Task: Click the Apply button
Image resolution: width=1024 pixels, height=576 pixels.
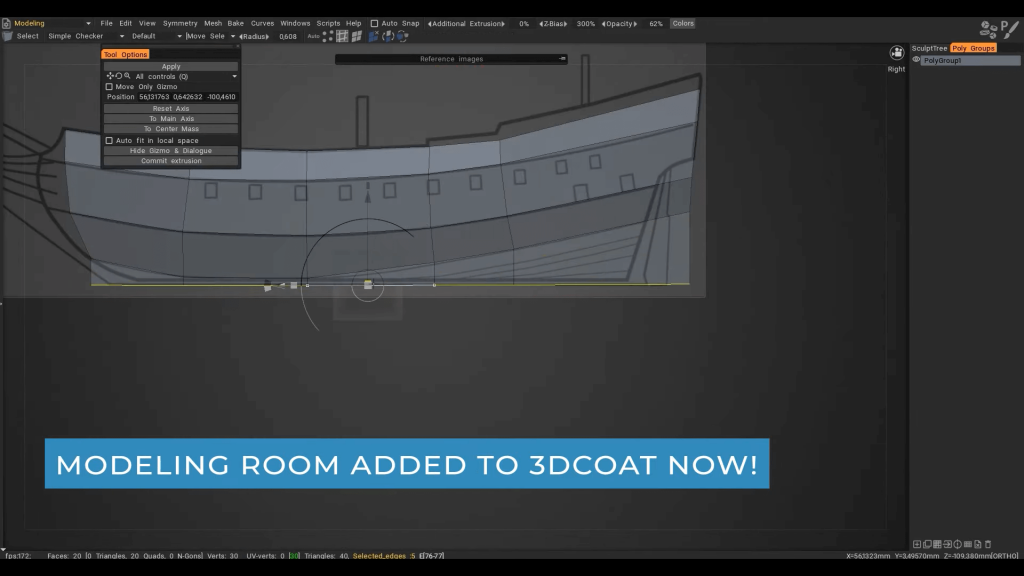Action: coord(171,67)
